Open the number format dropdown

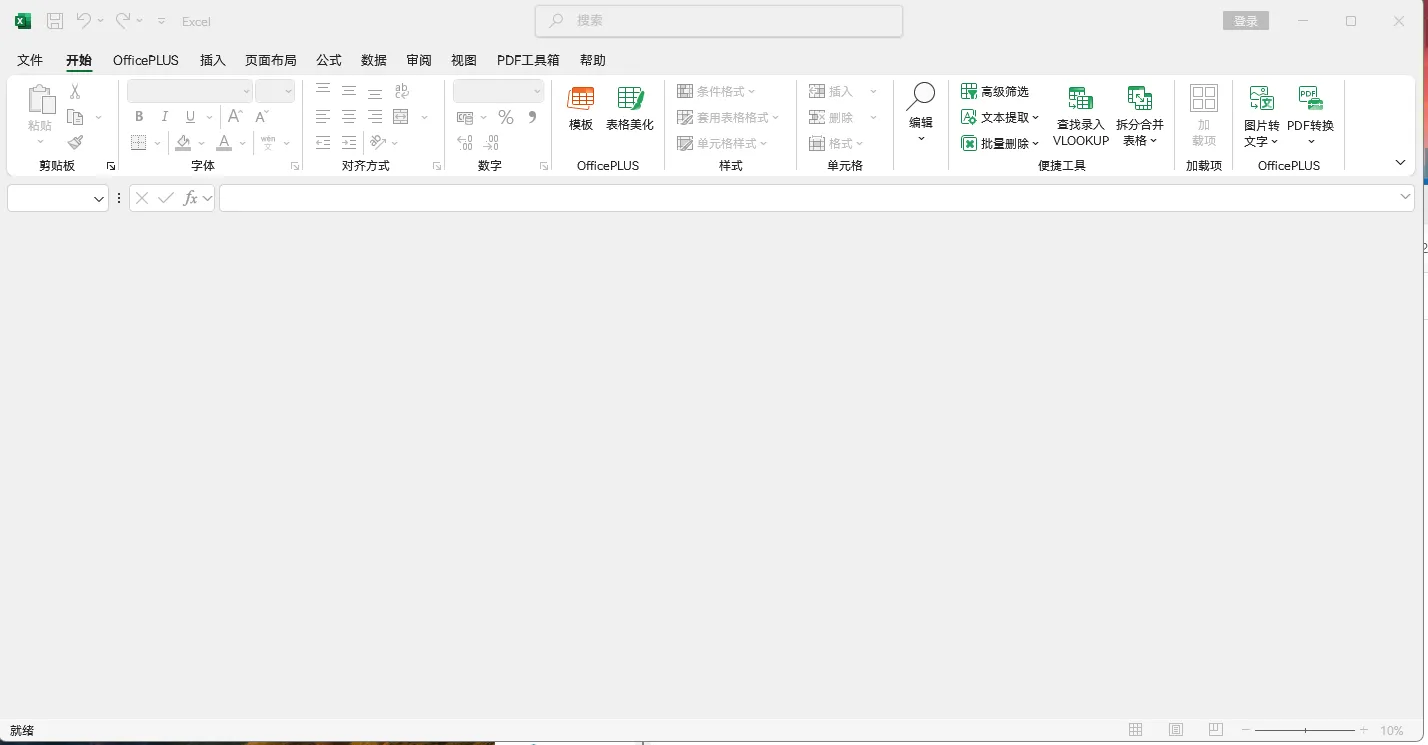point(537,91)
